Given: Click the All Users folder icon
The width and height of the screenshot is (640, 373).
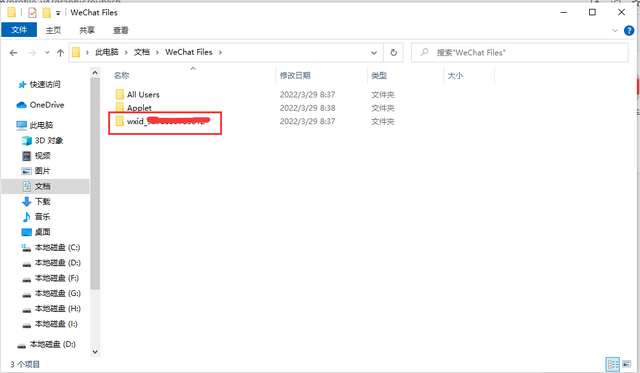Looking at the screenshot, I should [120, 95].
